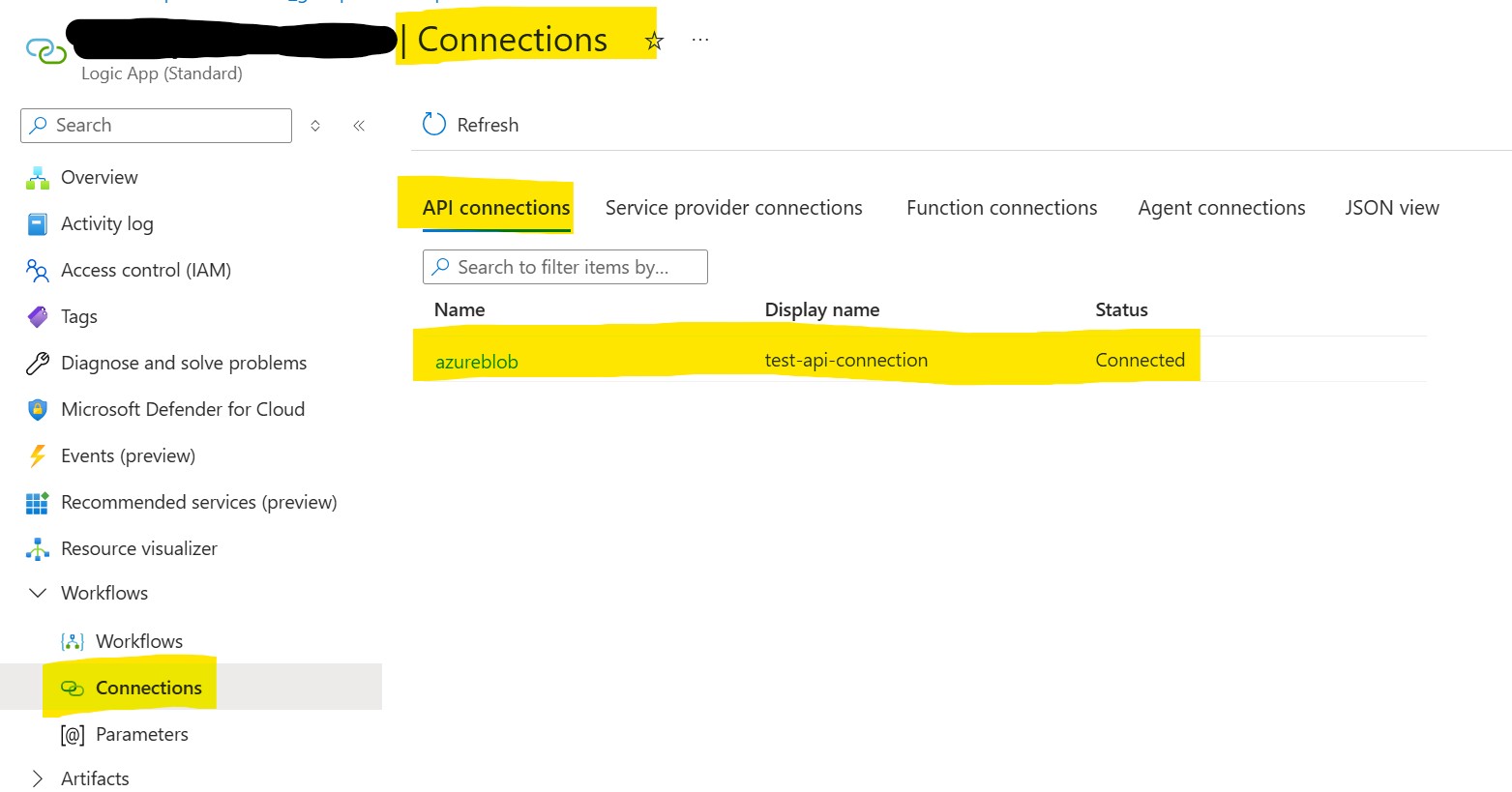Click the Activity log icon
The width and height of the screenshot is (1512, 792).
point(37,224)
